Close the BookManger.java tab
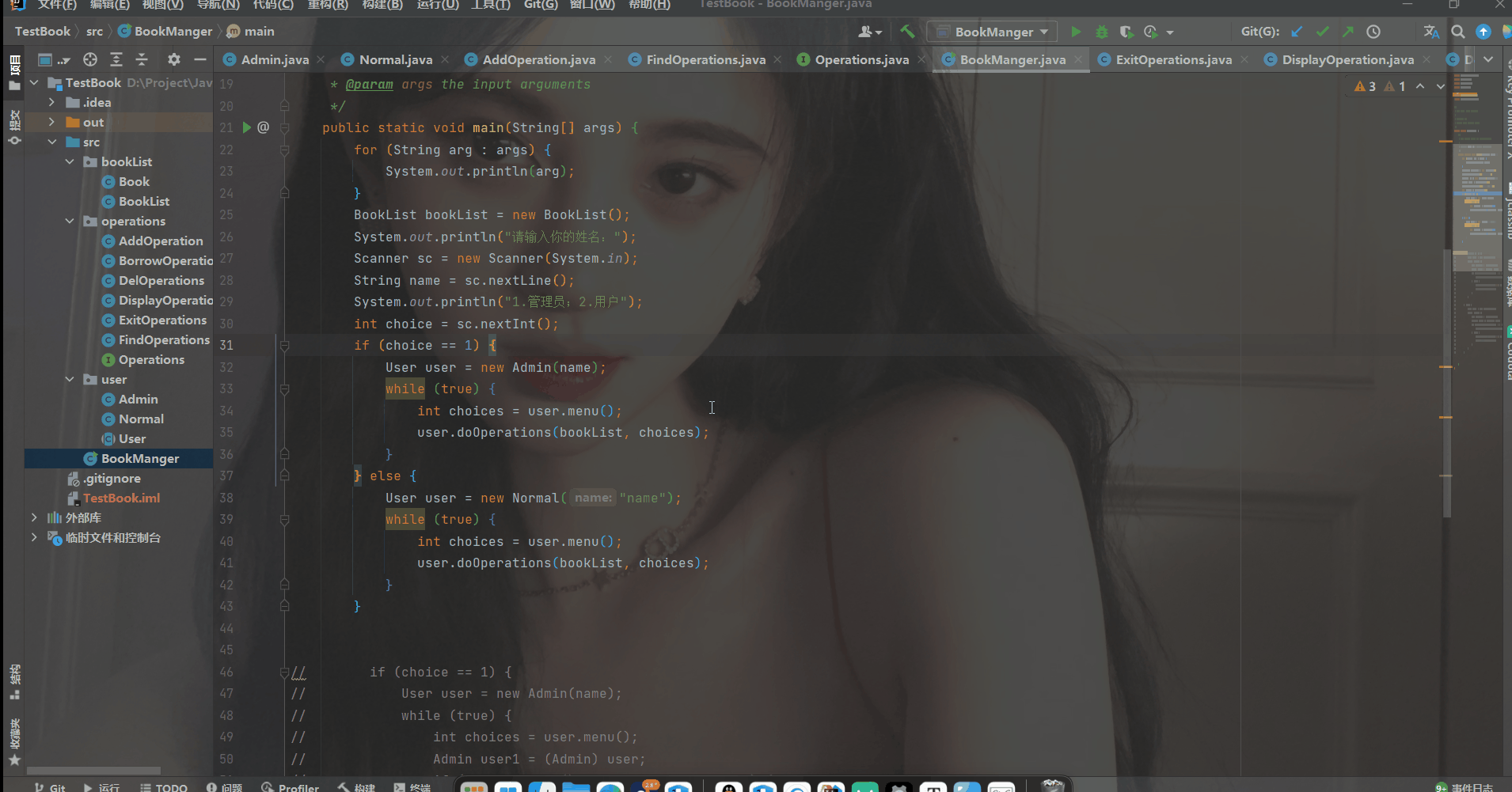Image resolution: width=1512 pixels, height=792 pixels. (1078, 59)
